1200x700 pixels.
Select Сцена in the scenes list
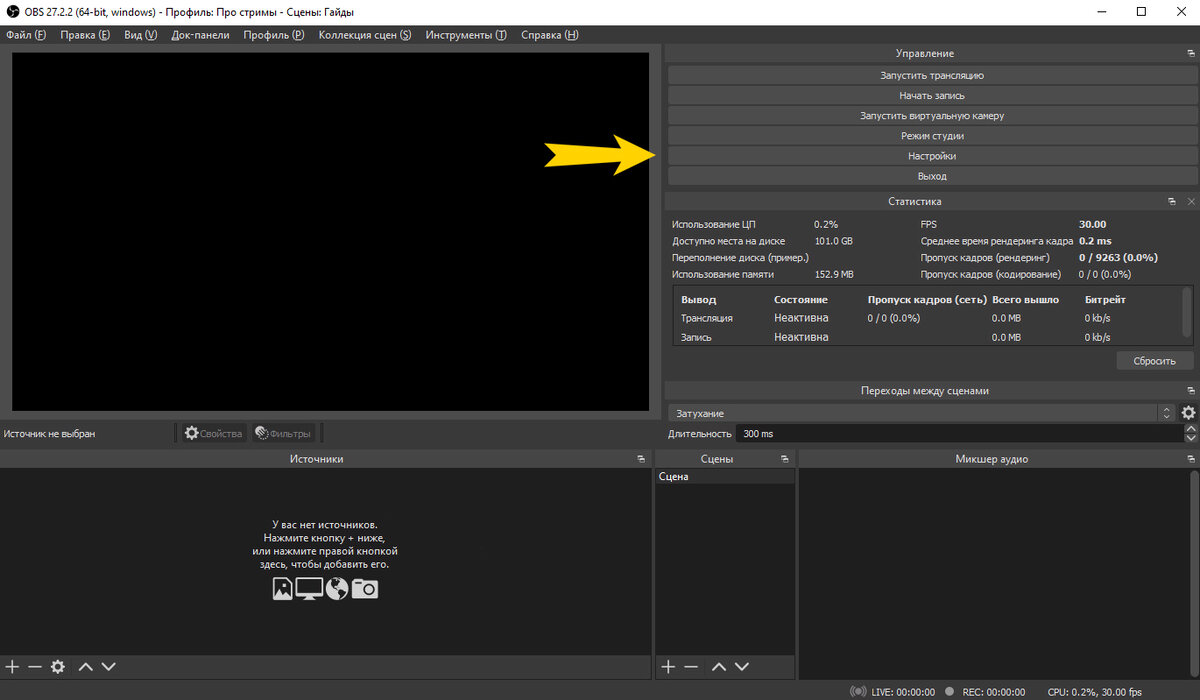[x=725, y=477]
